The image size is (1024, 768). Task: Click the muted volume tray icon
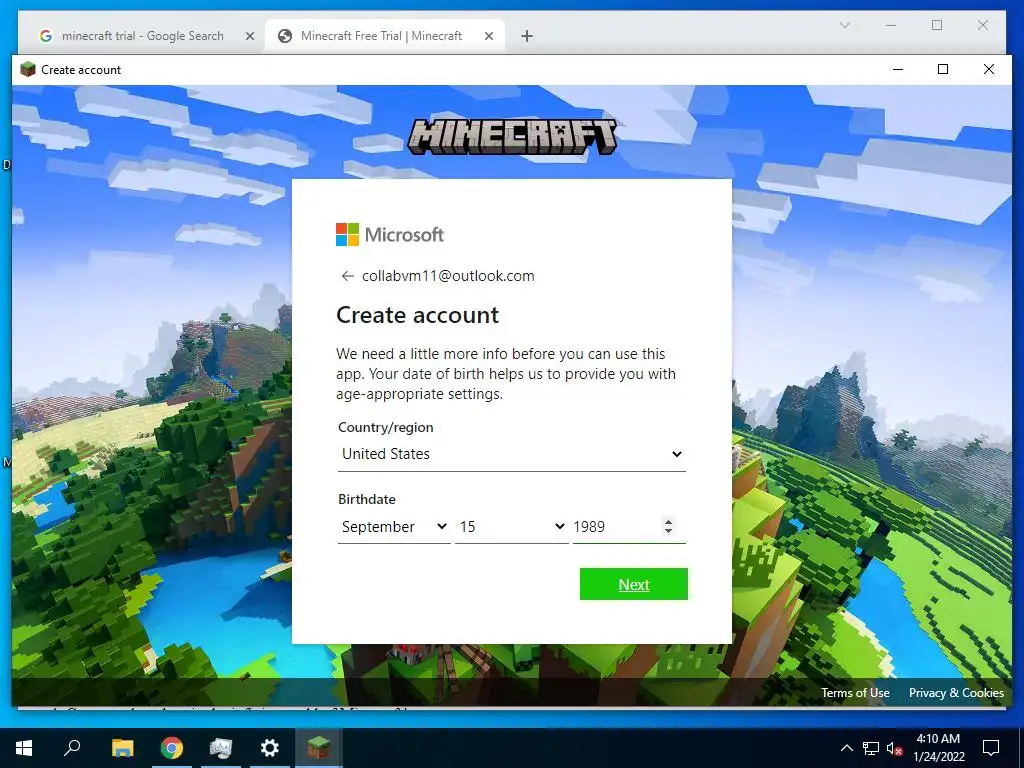point(895,748)
